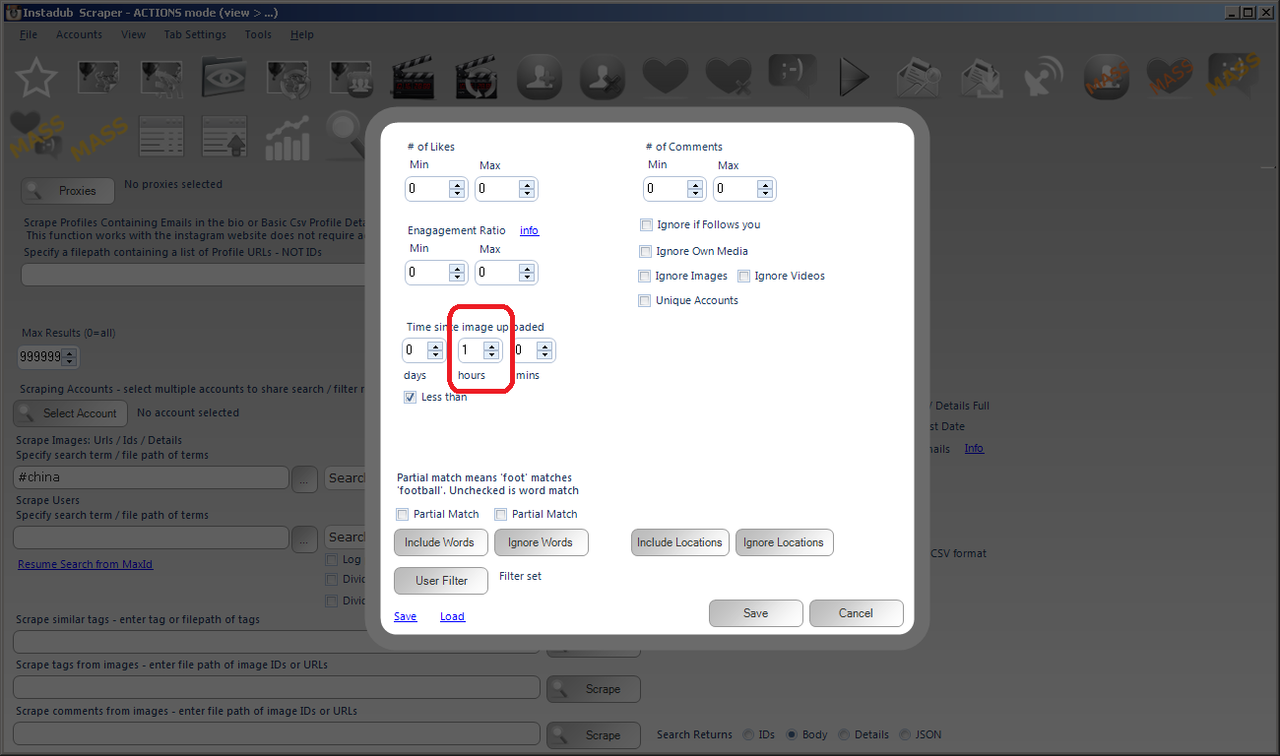Click the Include Locations button
This screenshot has width=1280, height=756.
tap(680, 543)
